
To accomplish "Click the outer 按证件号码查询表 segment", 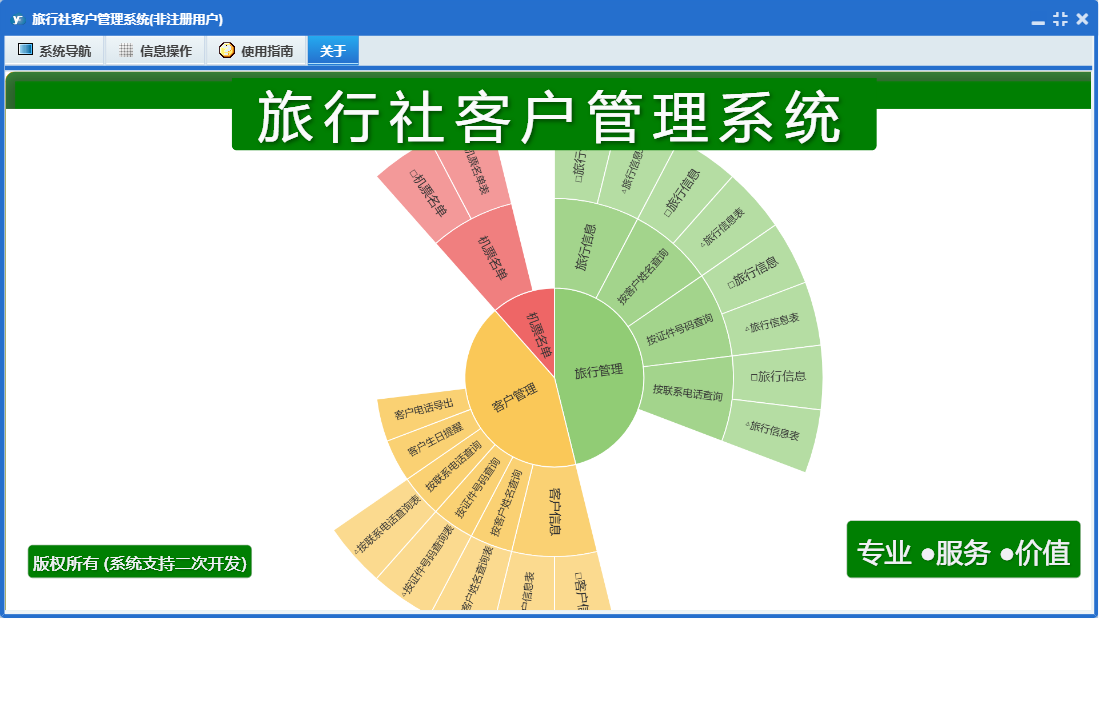I will tap(427, 560).
